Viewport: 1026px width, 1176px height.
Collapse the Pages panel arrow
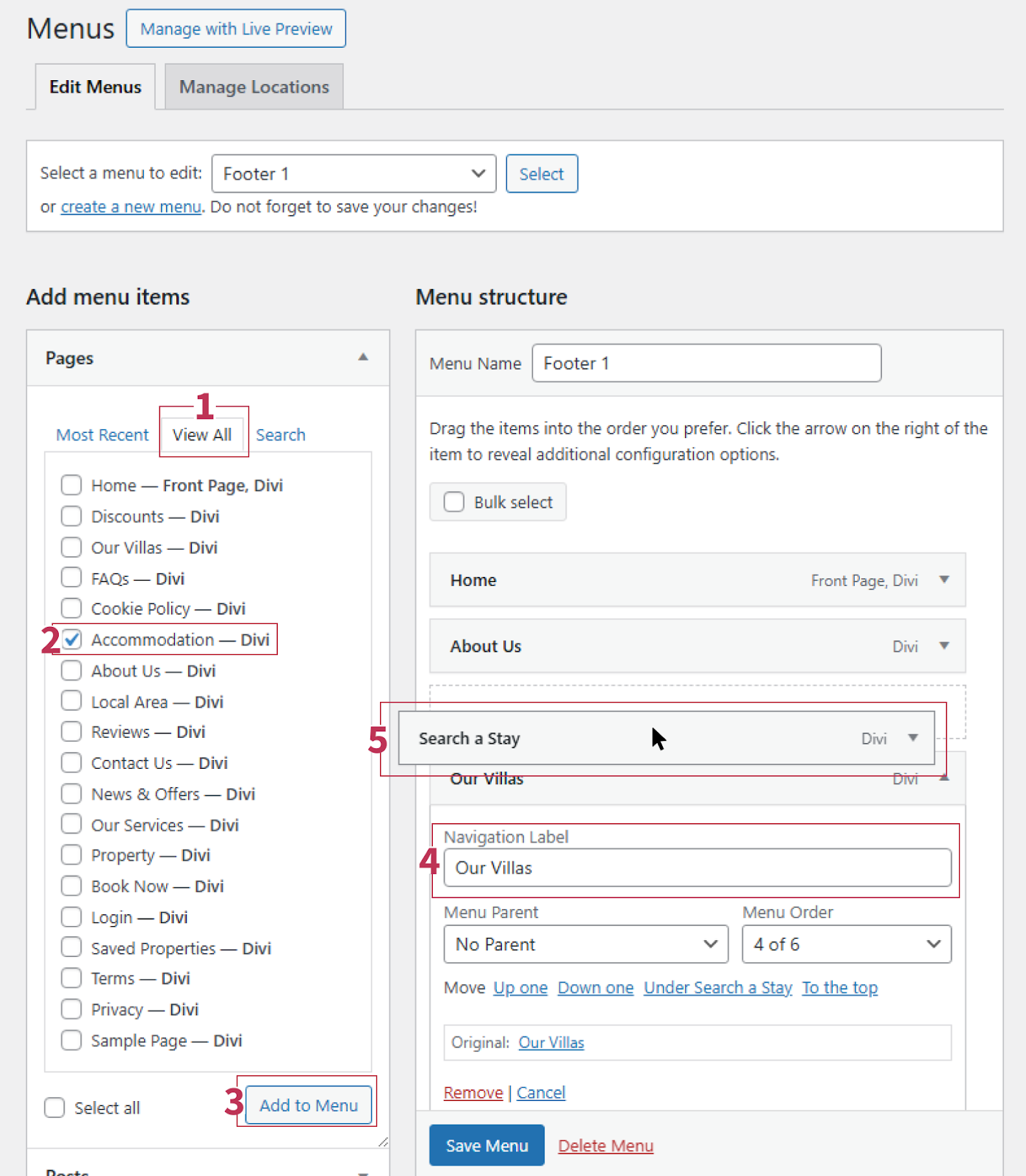click(x=362, y=357)
